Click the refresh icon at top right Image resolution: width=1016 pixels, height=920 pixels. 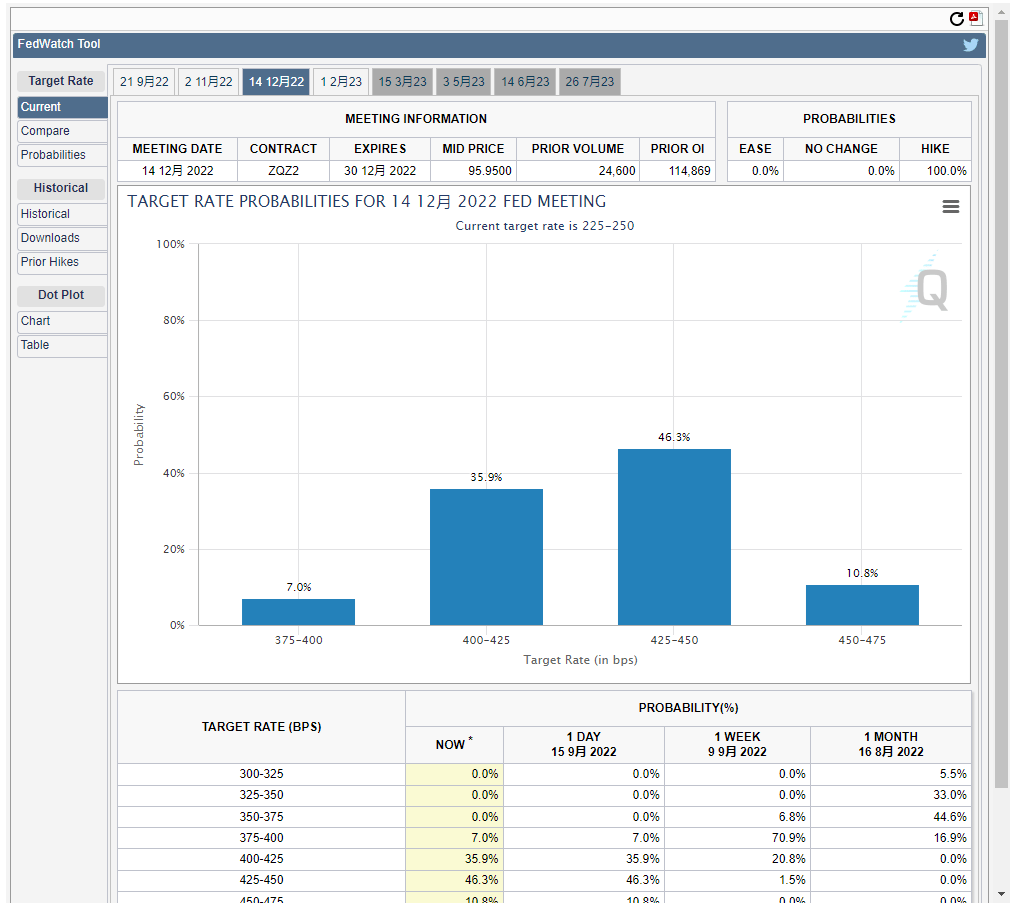[957, 19]
